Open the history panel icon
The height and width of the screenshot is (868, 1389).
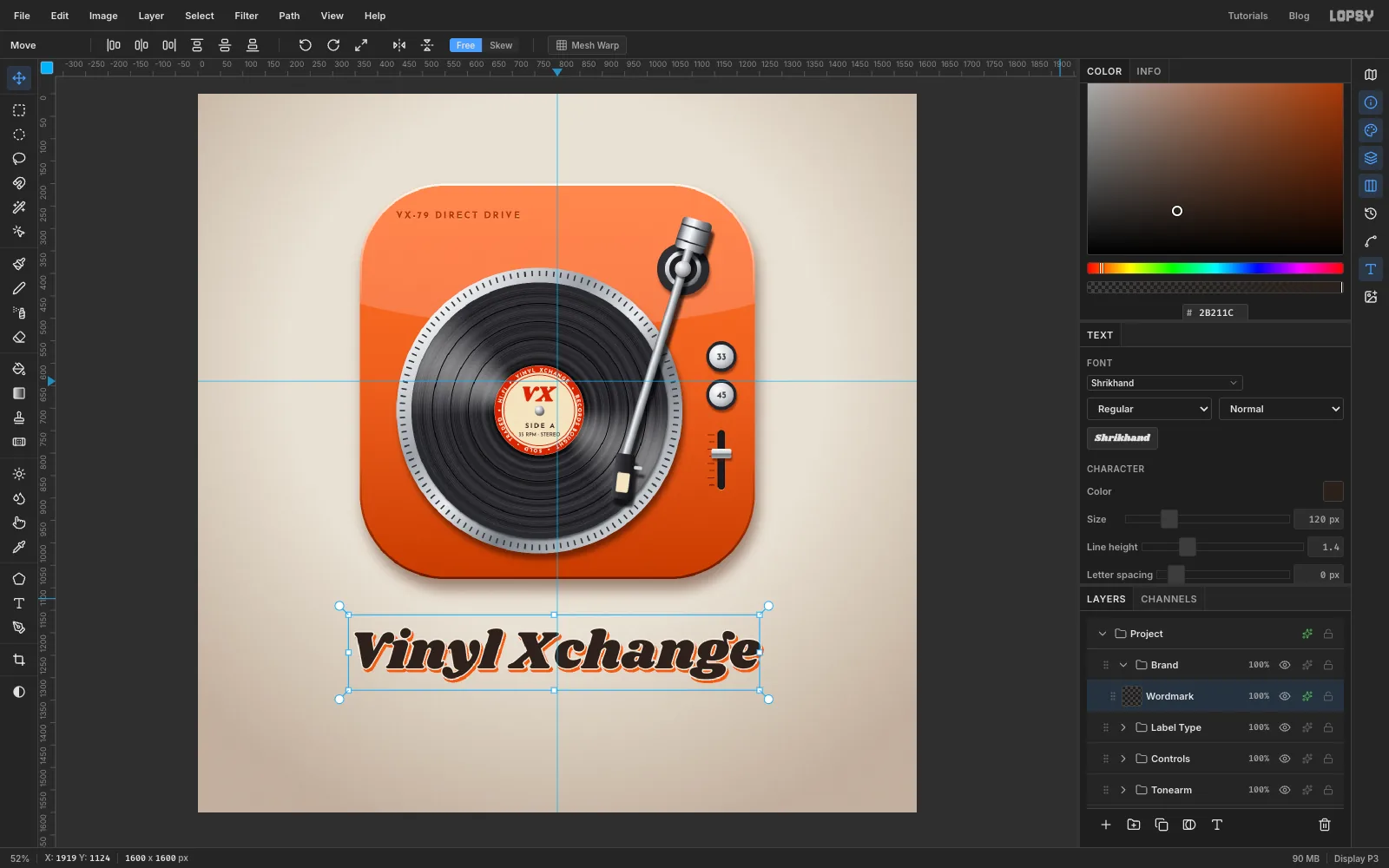tap(1371, 214)
